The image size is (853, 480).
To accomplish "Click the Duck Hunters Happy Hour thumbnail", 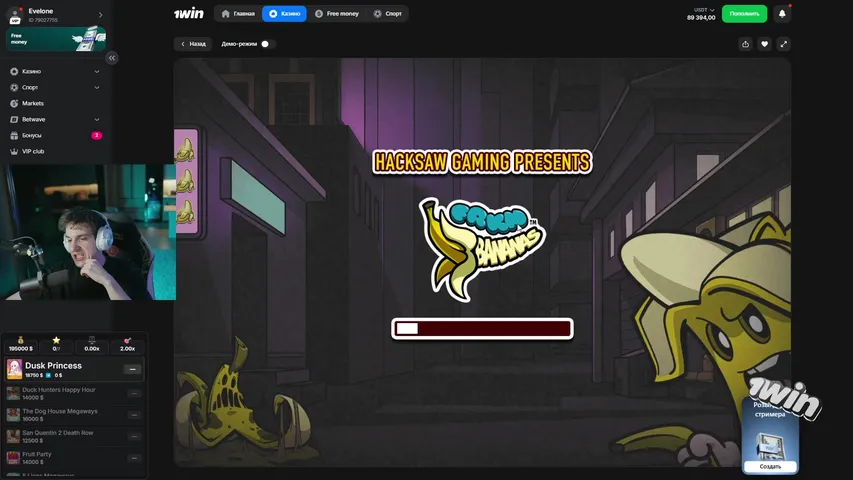I will (13, 393).
